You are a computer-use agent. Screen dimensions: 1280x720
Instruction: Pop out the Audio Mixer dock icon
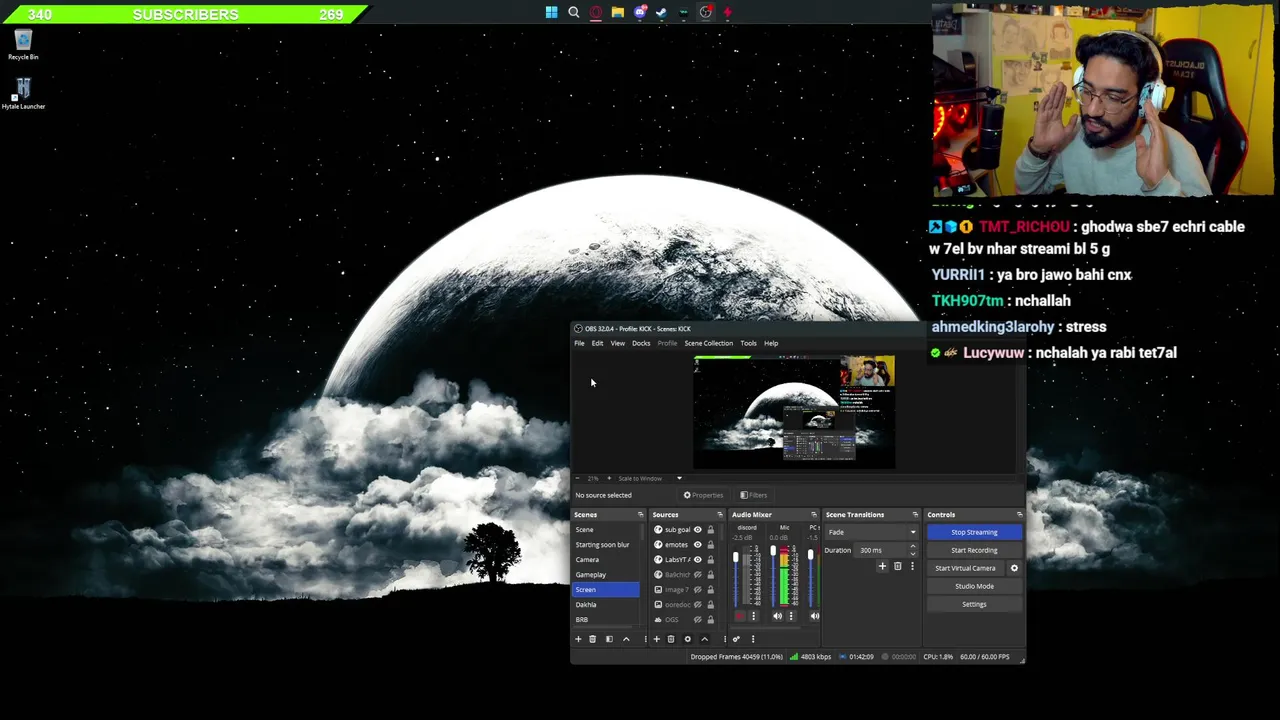[x=814, y=515]
